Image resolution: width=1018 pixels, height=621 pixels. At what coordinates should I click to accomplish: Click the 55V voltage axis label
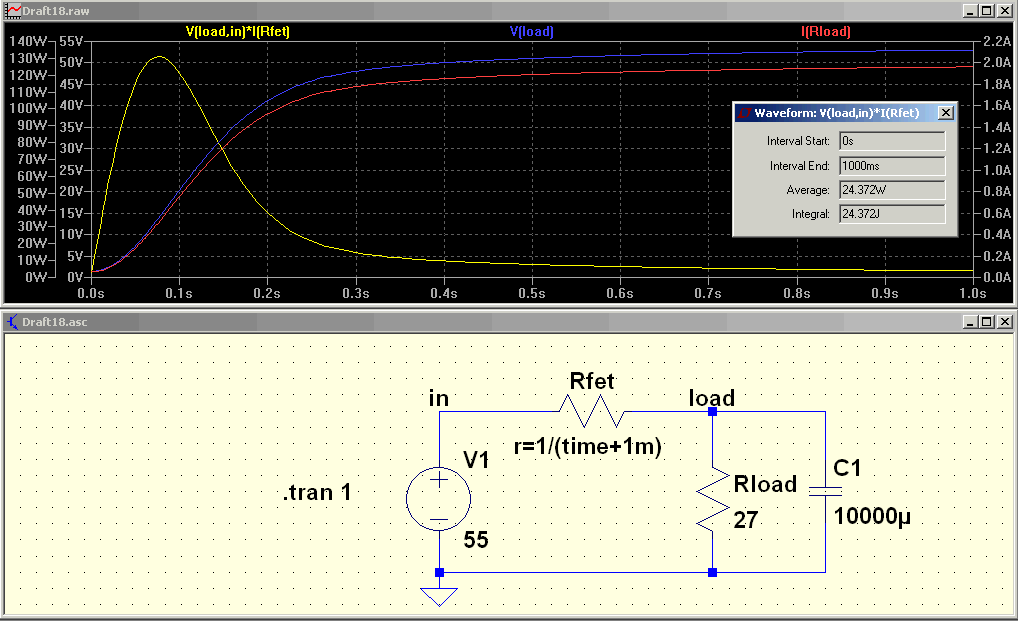point(71,41)
